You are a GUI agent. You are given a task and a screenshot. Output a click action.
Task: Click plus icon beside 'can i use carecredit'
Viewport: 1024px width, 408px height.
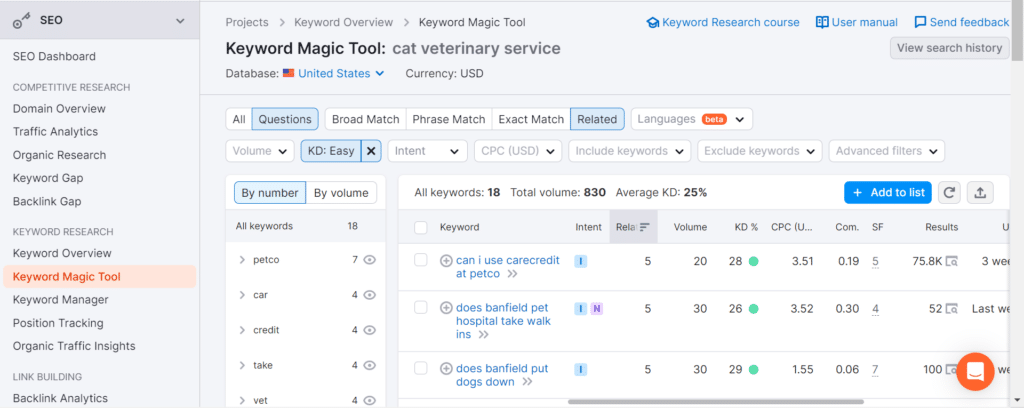446,260
